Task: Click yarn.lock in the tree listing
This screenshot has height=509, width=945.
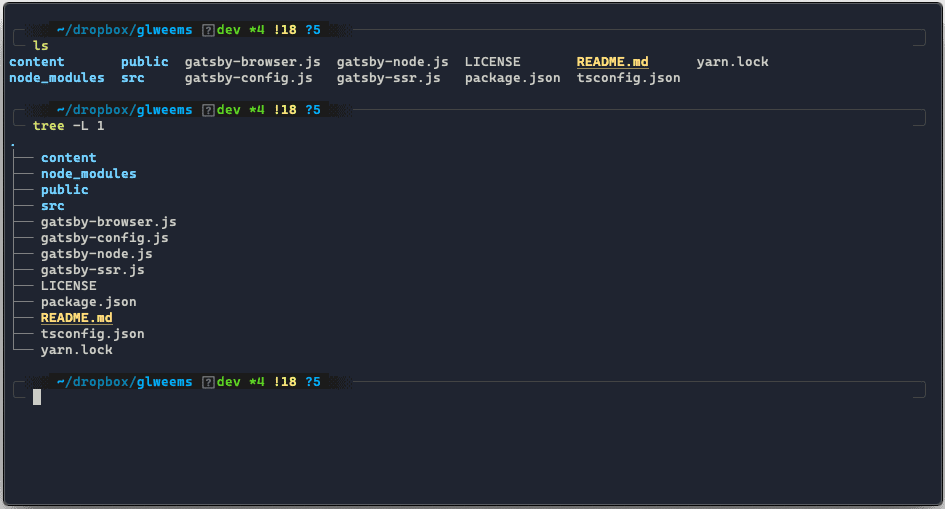Action: tap(76, 350)
